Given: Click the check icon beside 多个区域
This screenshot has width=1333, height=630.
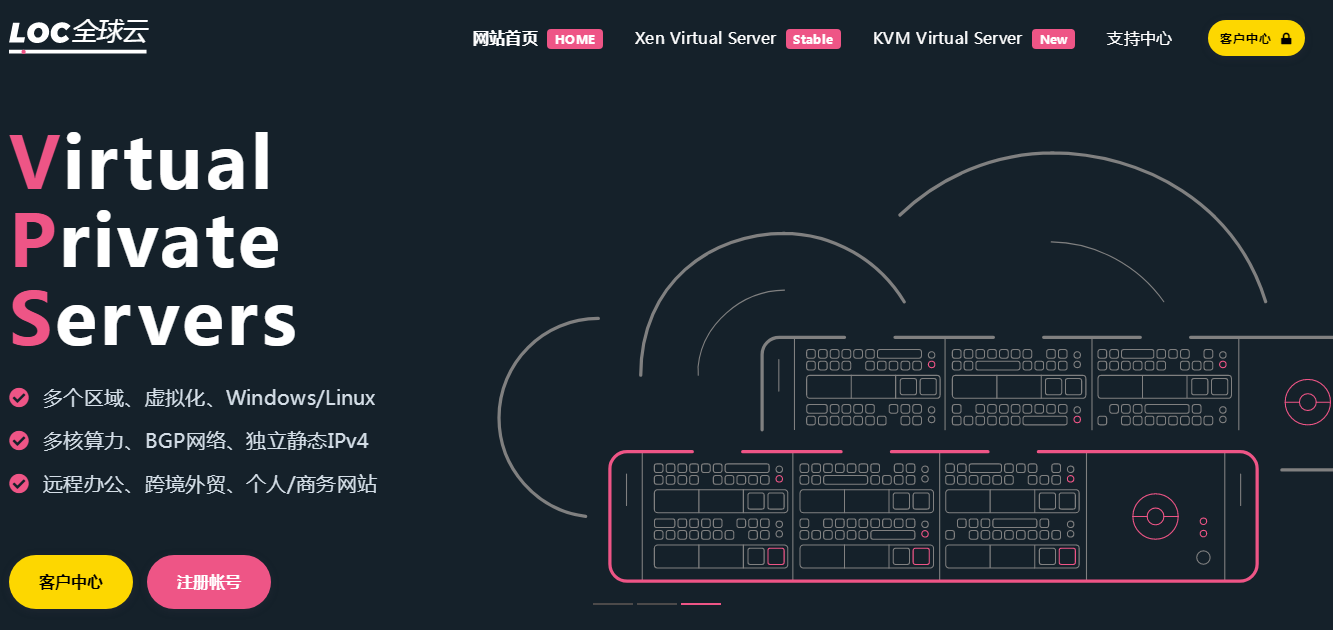Looking at the screenshot, I should [19, 398].
